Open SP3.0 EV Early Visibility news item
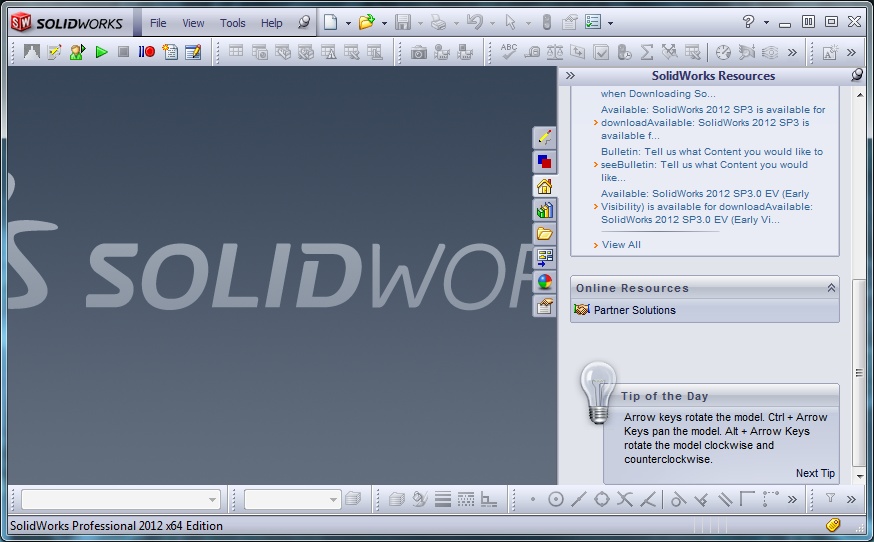 [x=706, y=206]
